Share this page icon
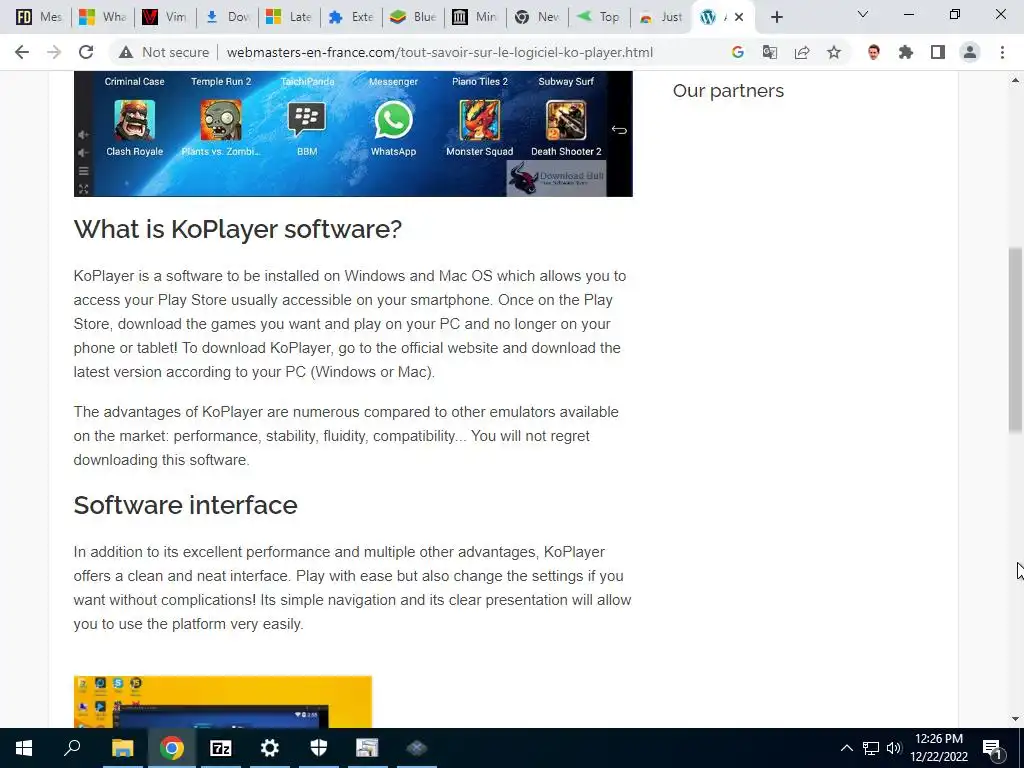The width and height of the screenshot is (1024, 768). 802,52
